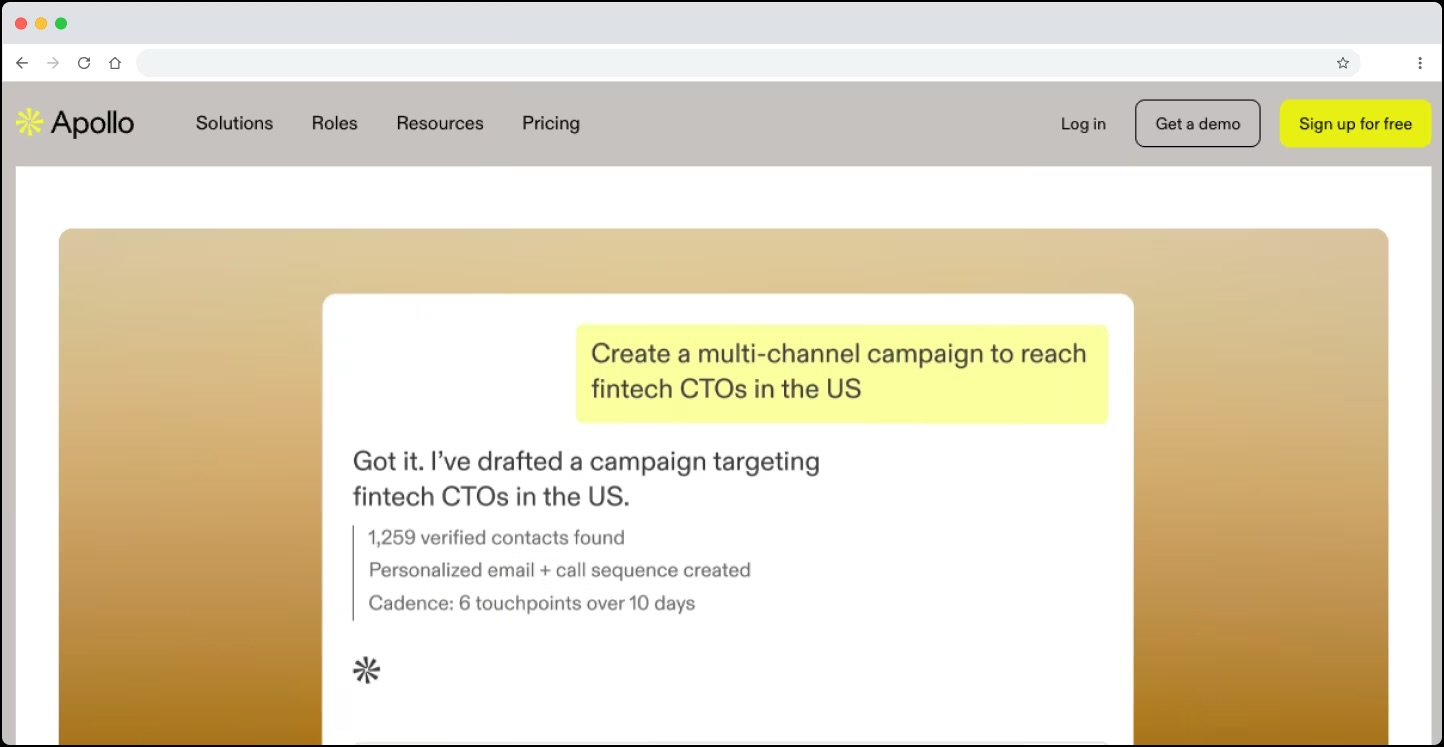The height and width of the screenshot is (747, 1444).
Task: Go to the Pricing page
Action: point(551,123)
